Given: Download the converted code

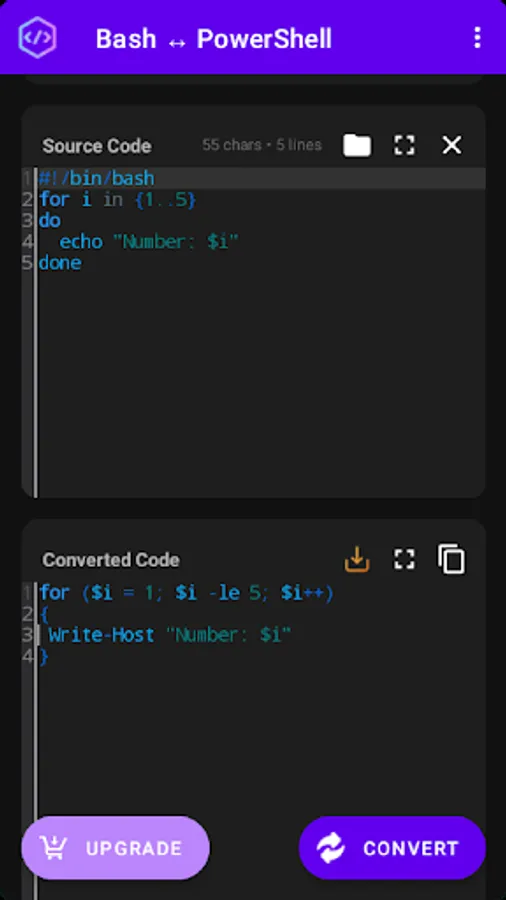Looking at the screenshot, I should (357, 559).
